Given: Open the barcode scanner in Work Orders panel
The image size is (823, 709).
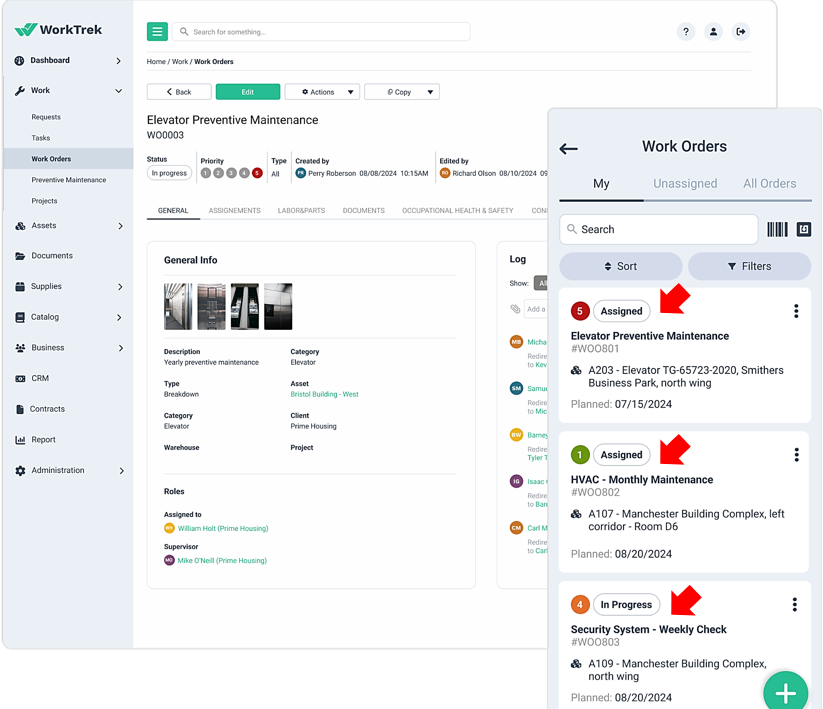Looking at the screenshot, I should 778,229.
